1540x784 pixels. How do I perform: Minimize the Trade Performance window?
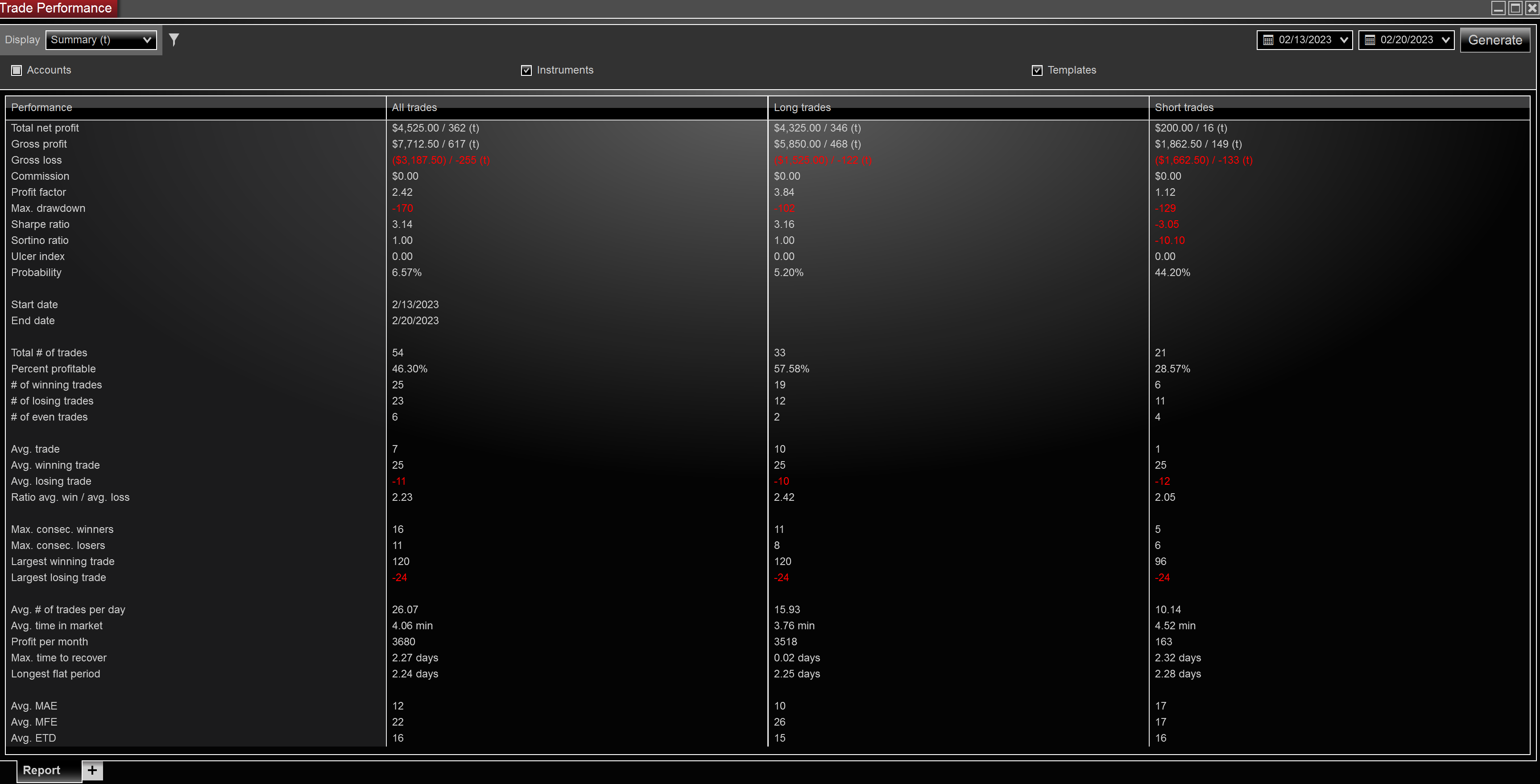(1498, 8)
